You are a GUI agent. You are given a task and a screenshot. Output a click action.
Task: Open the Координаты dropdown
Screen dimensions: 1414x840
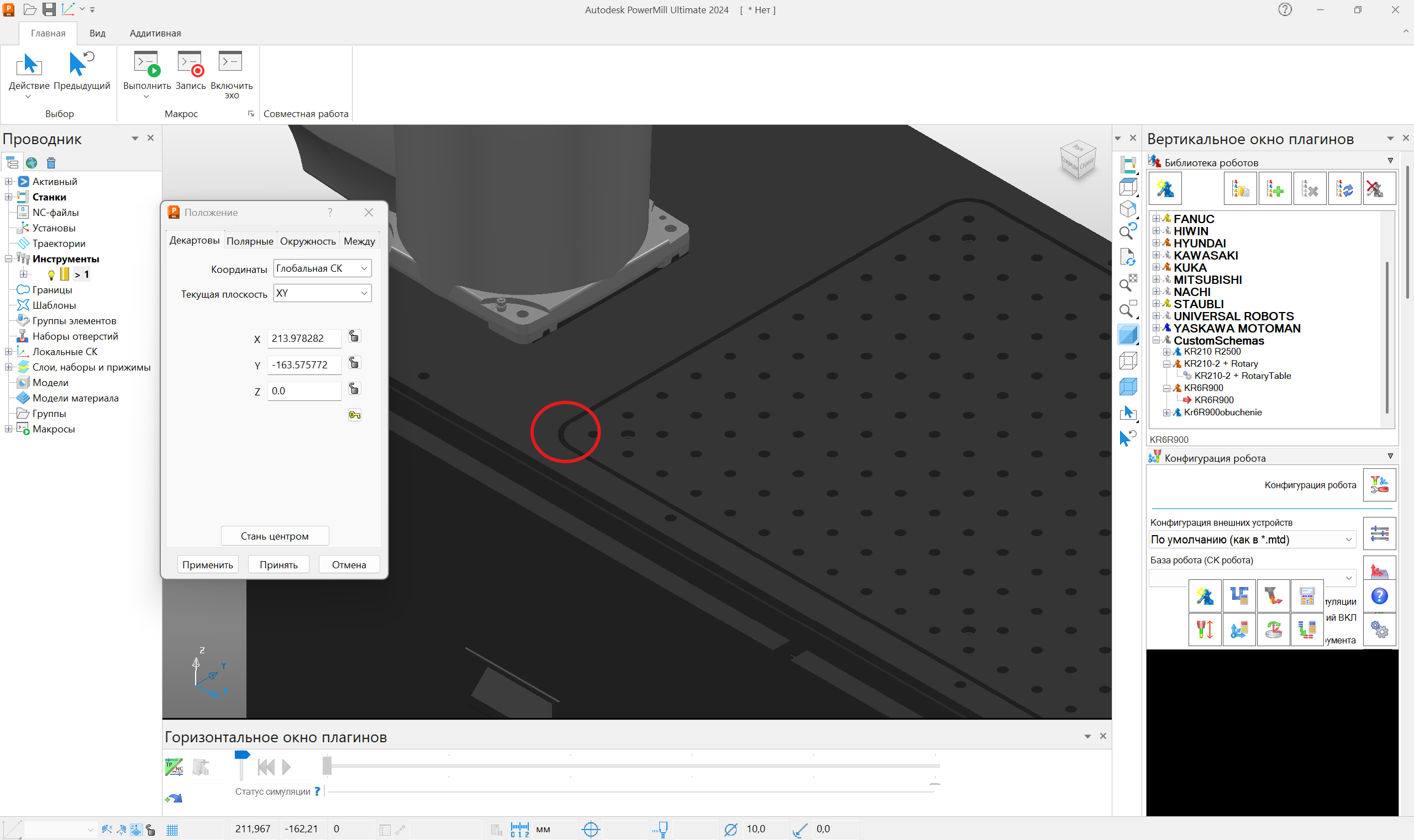pyautogui.click(x=322, y=268)
